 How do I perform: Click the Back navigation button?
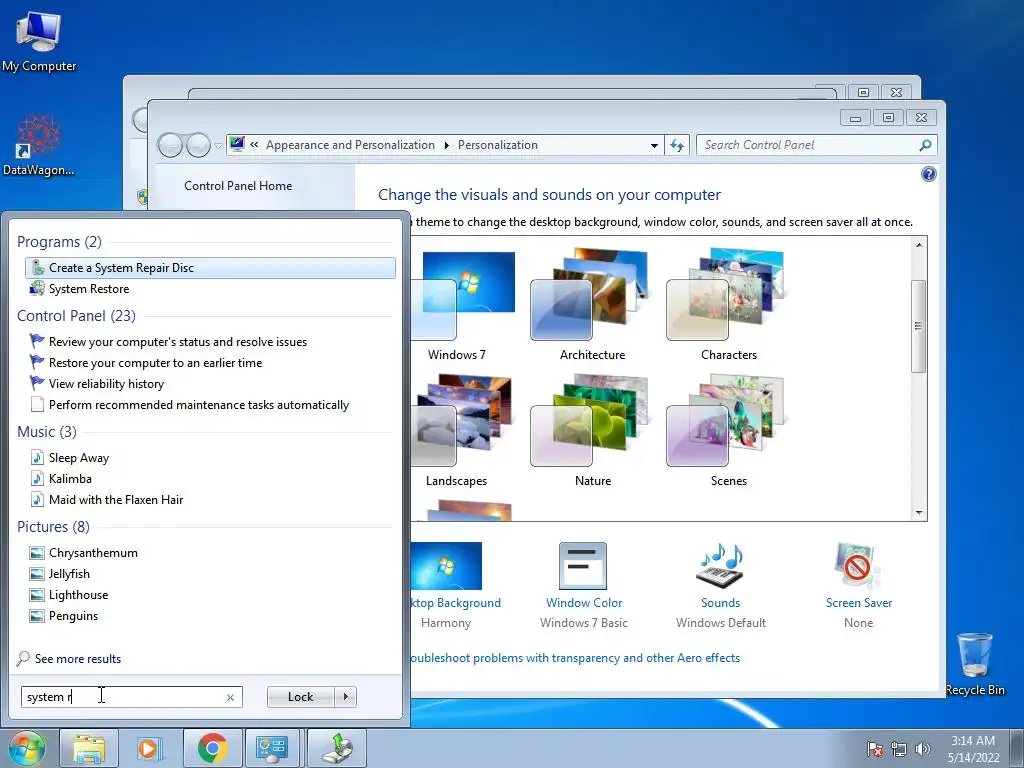pyautogui.click(x=170, y=145)
